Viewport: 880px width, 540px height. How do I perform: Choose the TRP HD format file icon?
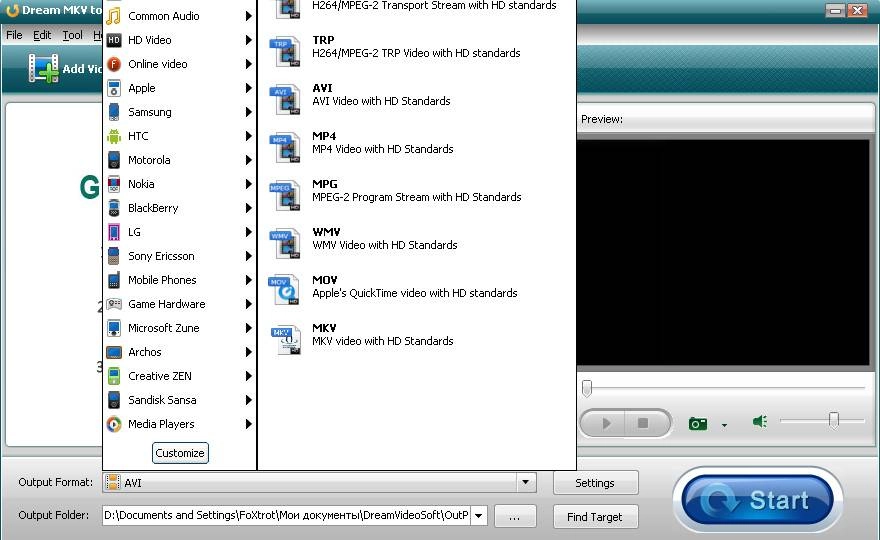[285, 52]
